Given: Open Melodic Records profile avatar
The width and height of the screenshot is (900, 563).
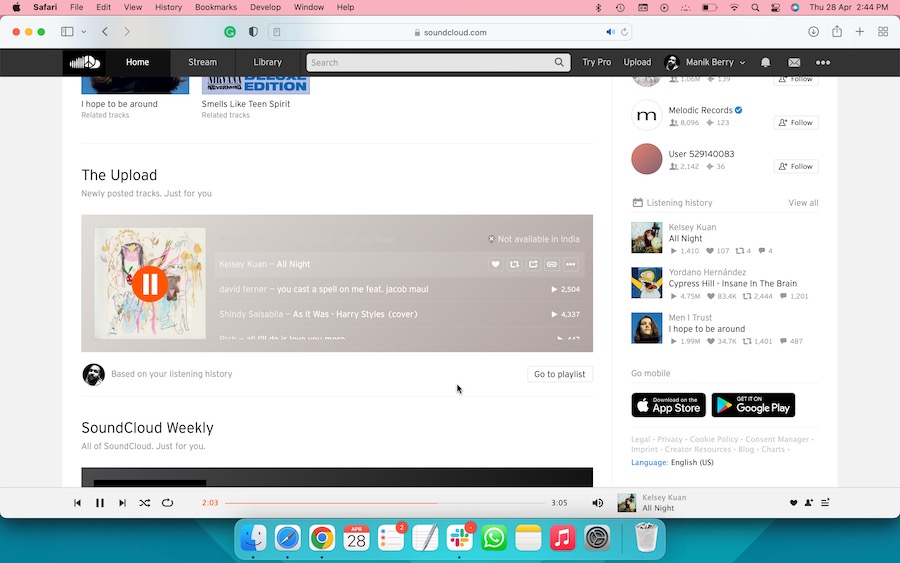Looking at the screenshot, I should [x=646, y=115].
